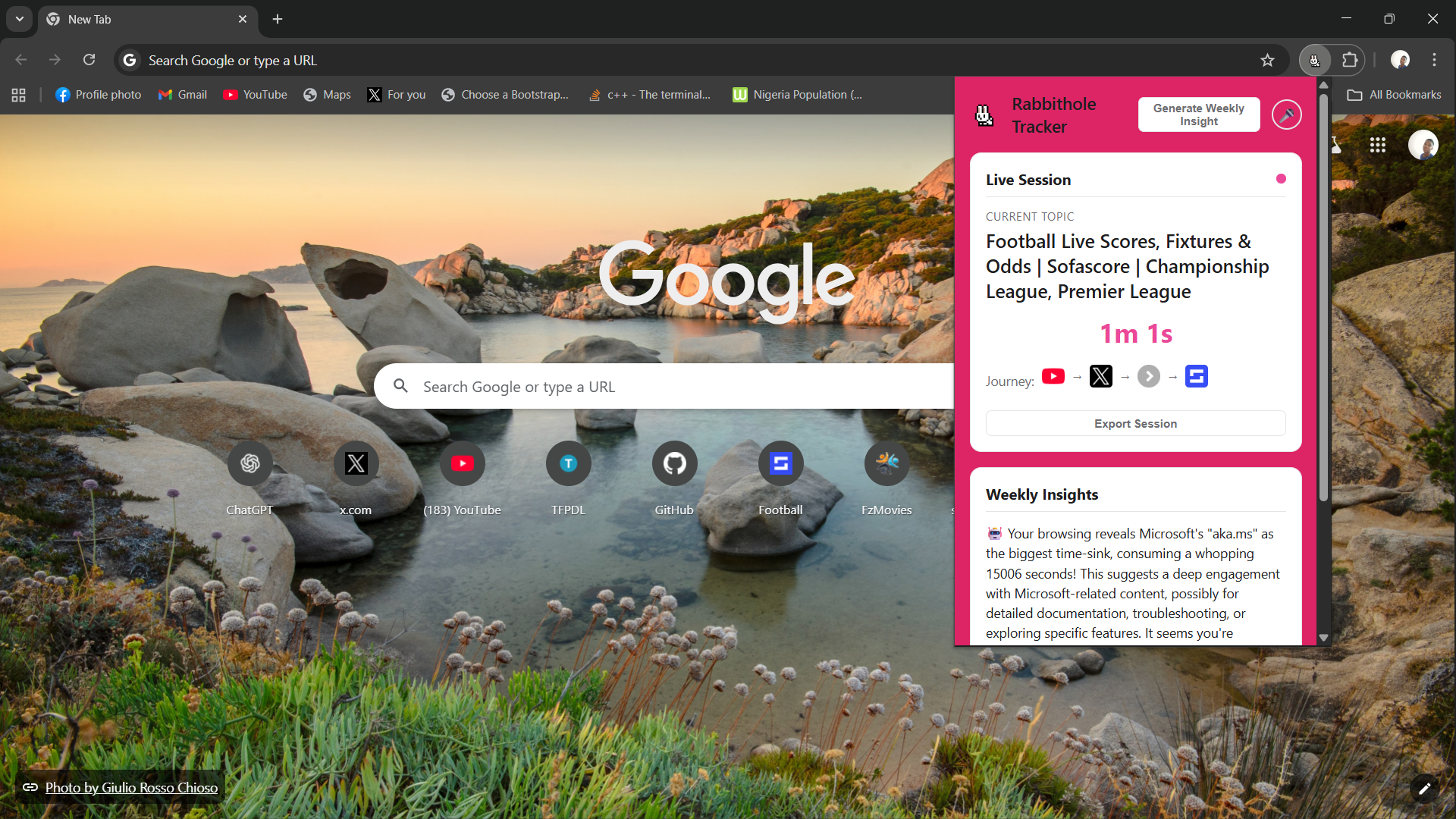
Task: Click the Rabbithole Tracker extension icon in toolbar
Action: tap(1314, 60)
